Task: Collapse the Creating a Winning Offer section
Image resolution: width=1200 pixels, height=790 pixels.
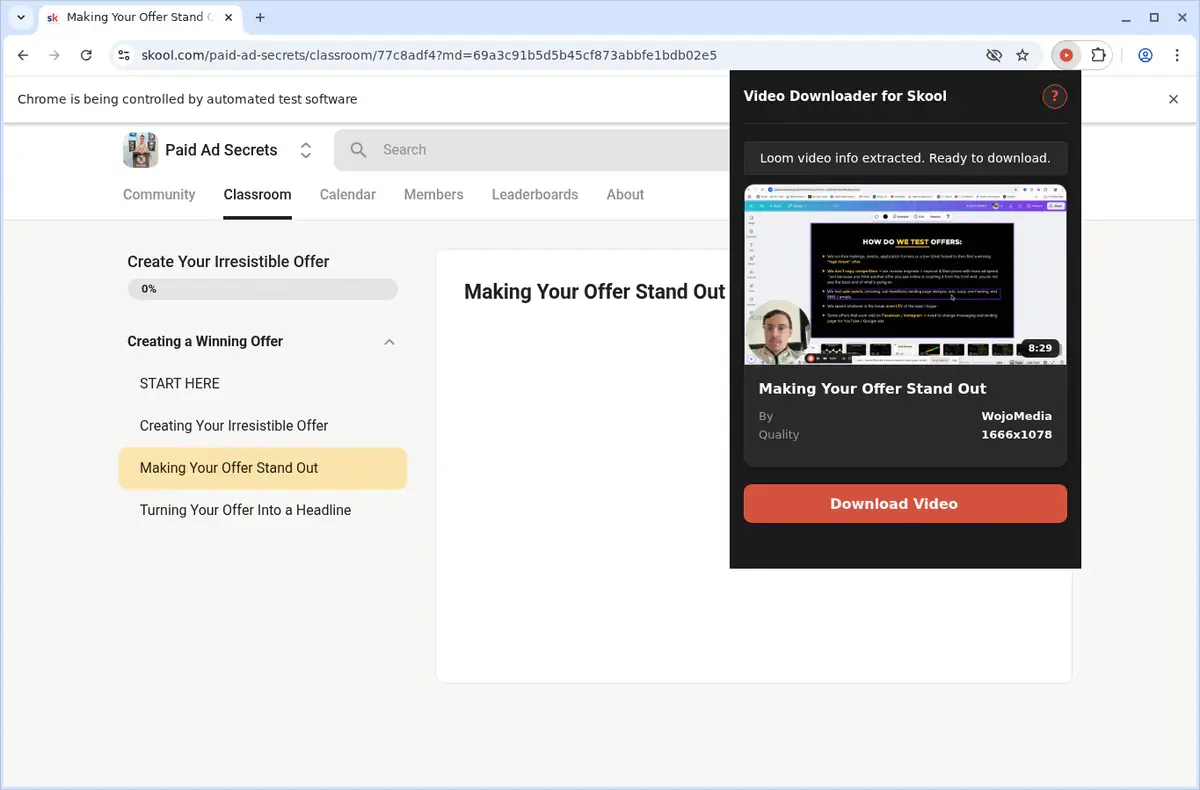Action: pos(389,342)
